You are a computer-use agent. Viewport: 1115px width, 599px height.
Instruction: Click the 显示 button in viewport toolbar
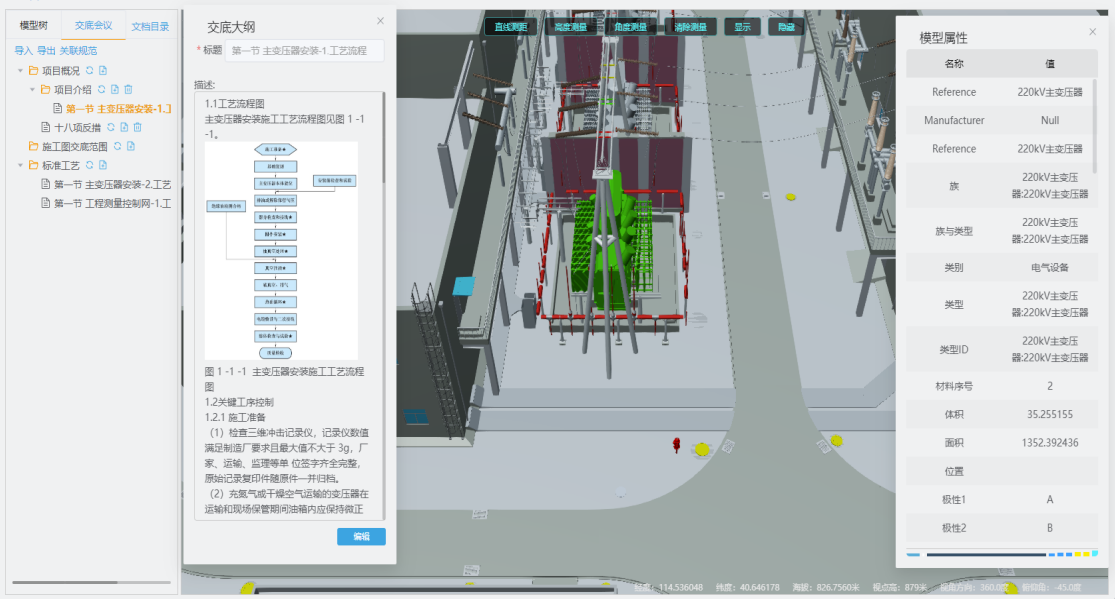(x=742, y=27)
